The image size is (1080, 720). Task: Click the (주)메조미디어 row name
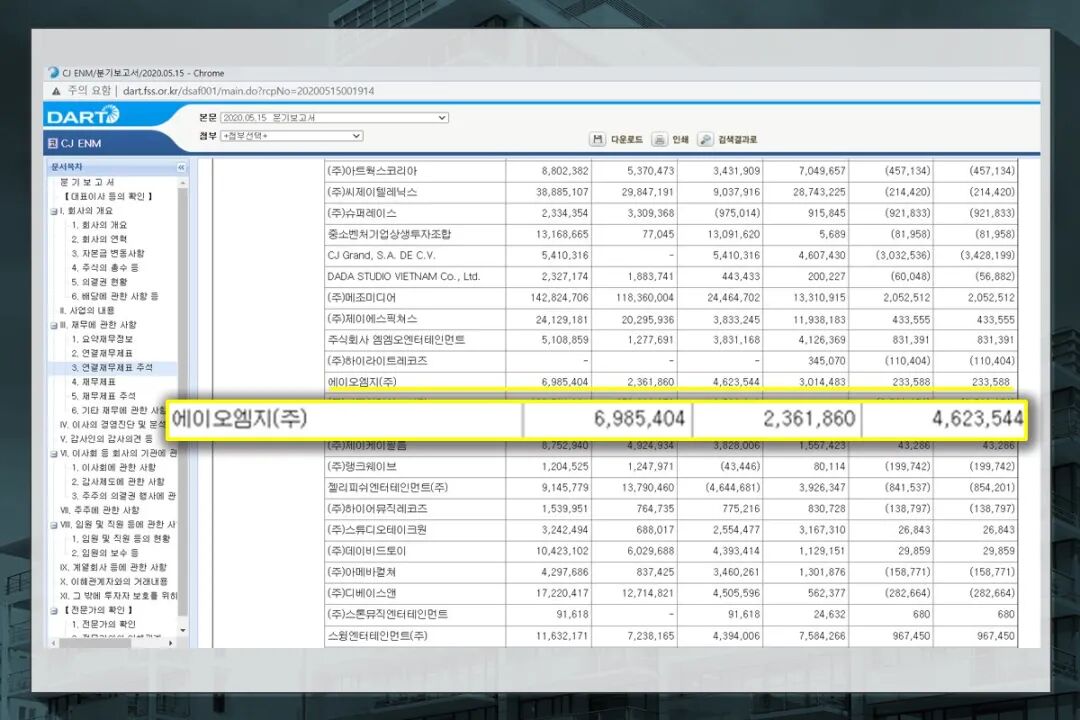point(362,298)
